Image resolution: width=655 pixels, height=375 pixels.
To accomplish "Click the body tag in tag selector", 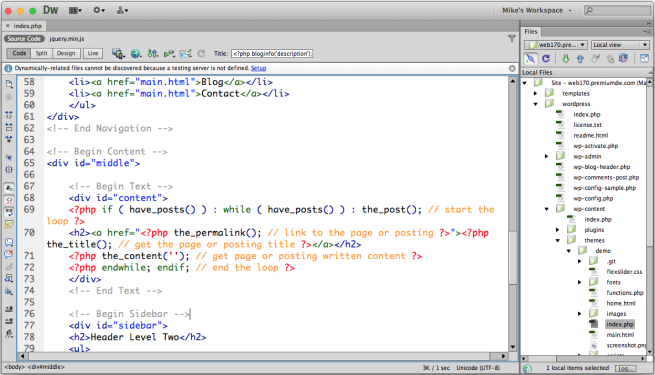I will 15,367.
